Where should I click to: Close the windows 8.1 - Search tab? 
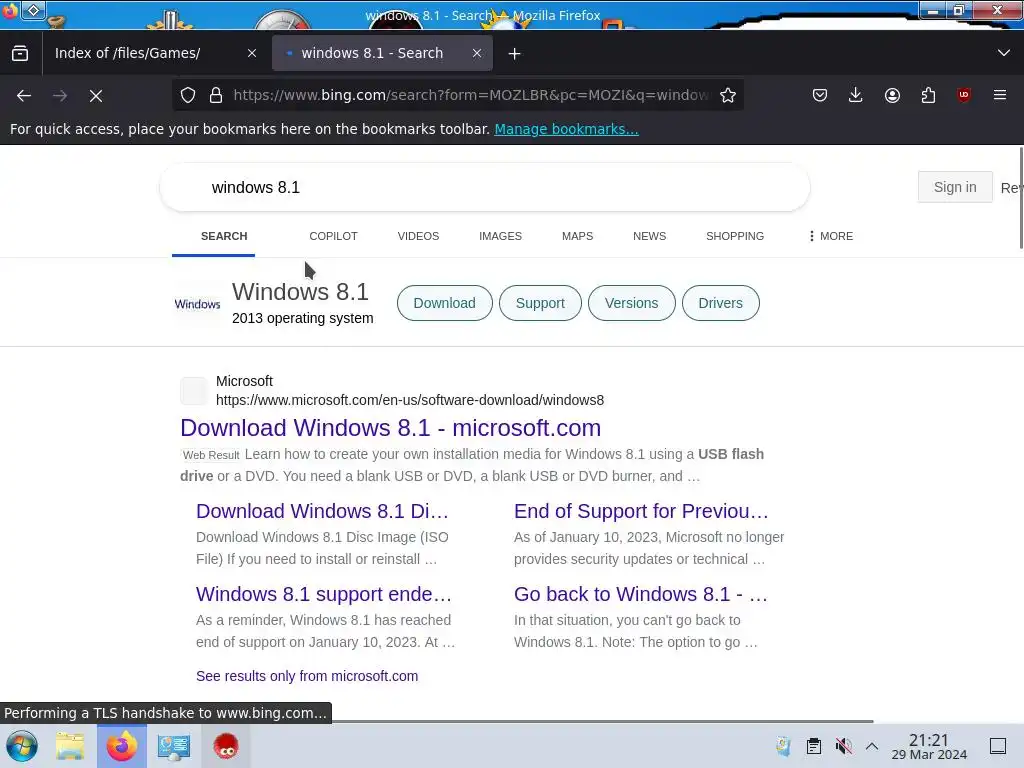(477, 53)
